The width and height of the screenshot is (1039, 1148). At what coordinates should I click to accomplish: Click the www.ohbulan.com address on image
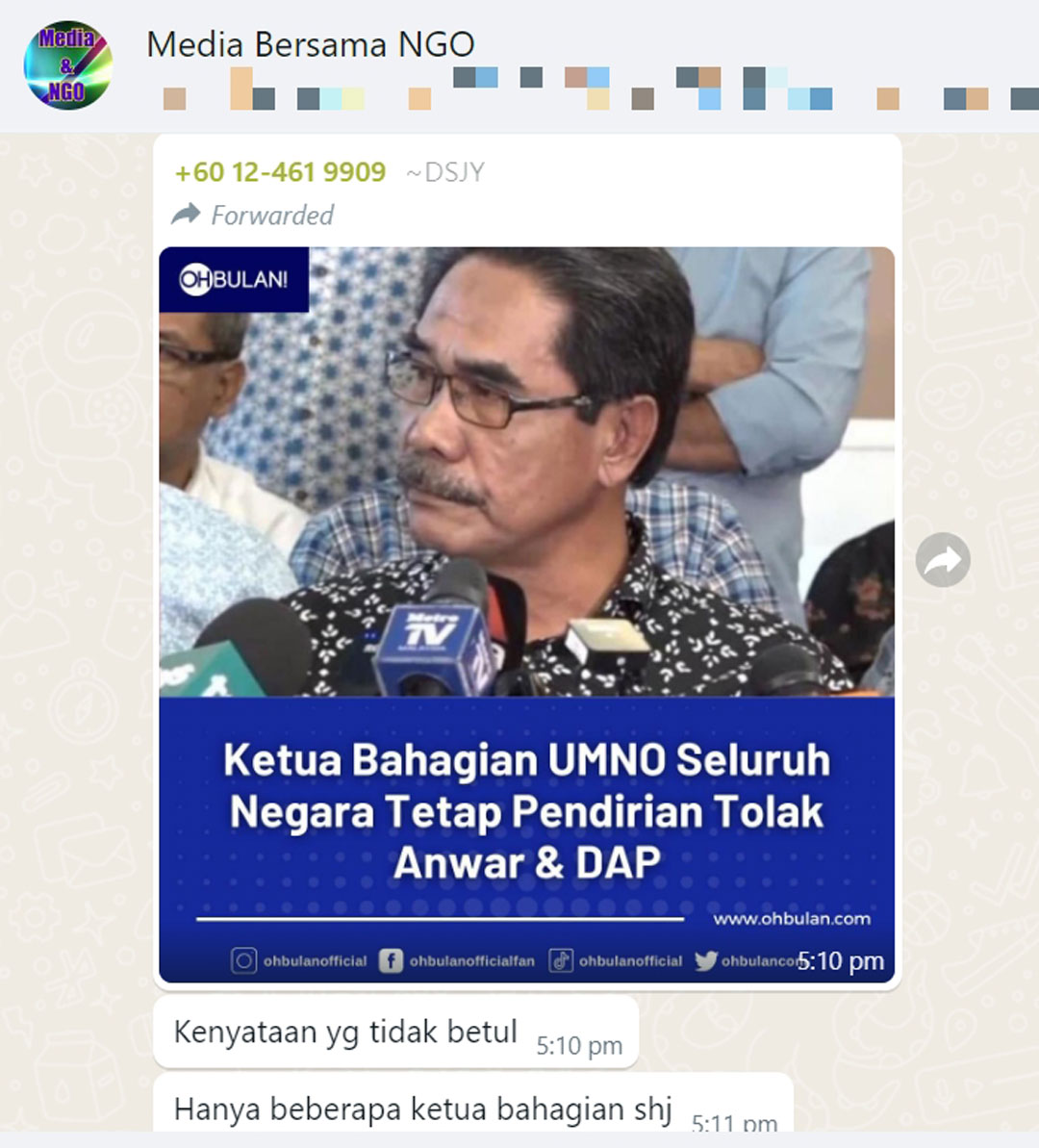coord(793,918)
